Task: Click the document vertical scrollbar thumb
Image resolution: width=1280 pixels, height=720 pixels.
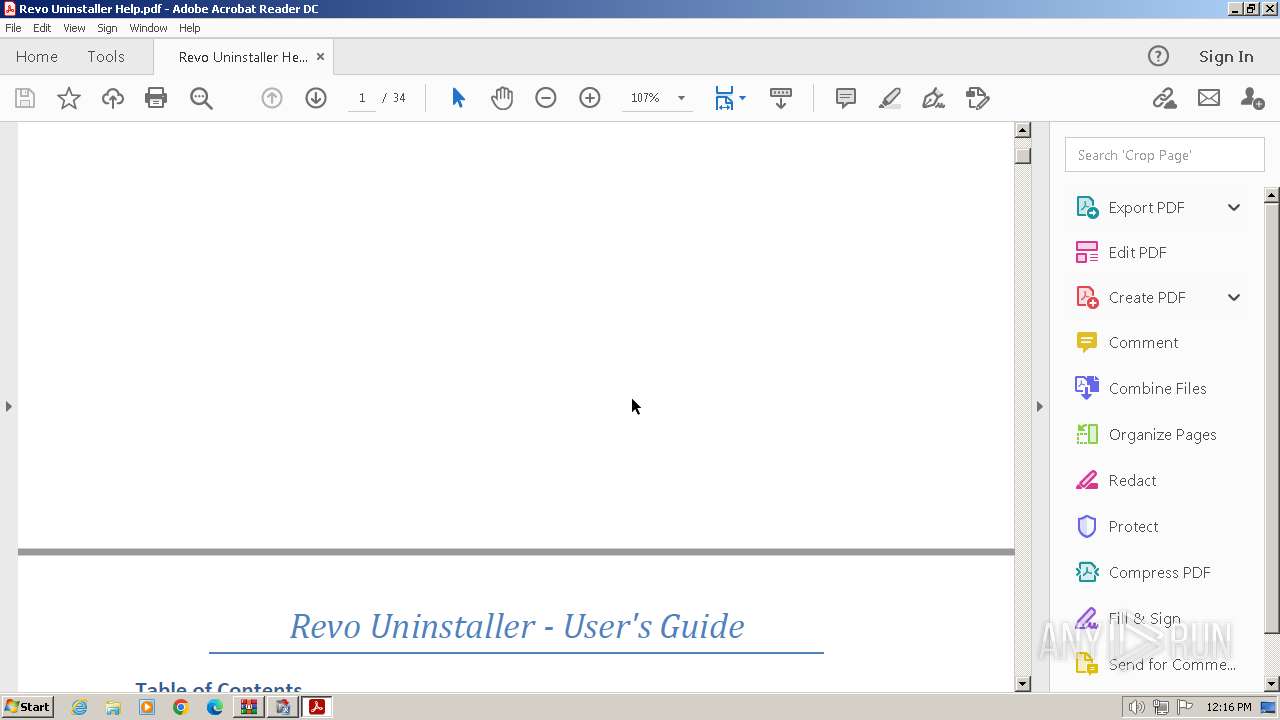Action: 1022,156
